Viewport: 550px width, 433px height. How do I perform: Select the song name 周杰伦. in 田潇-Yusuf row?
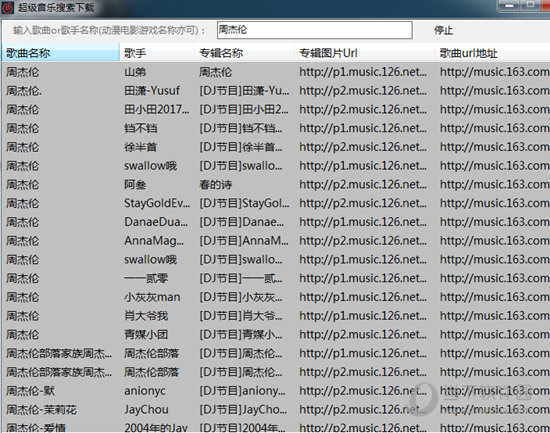pyautogui.click(x=24, y=91)
